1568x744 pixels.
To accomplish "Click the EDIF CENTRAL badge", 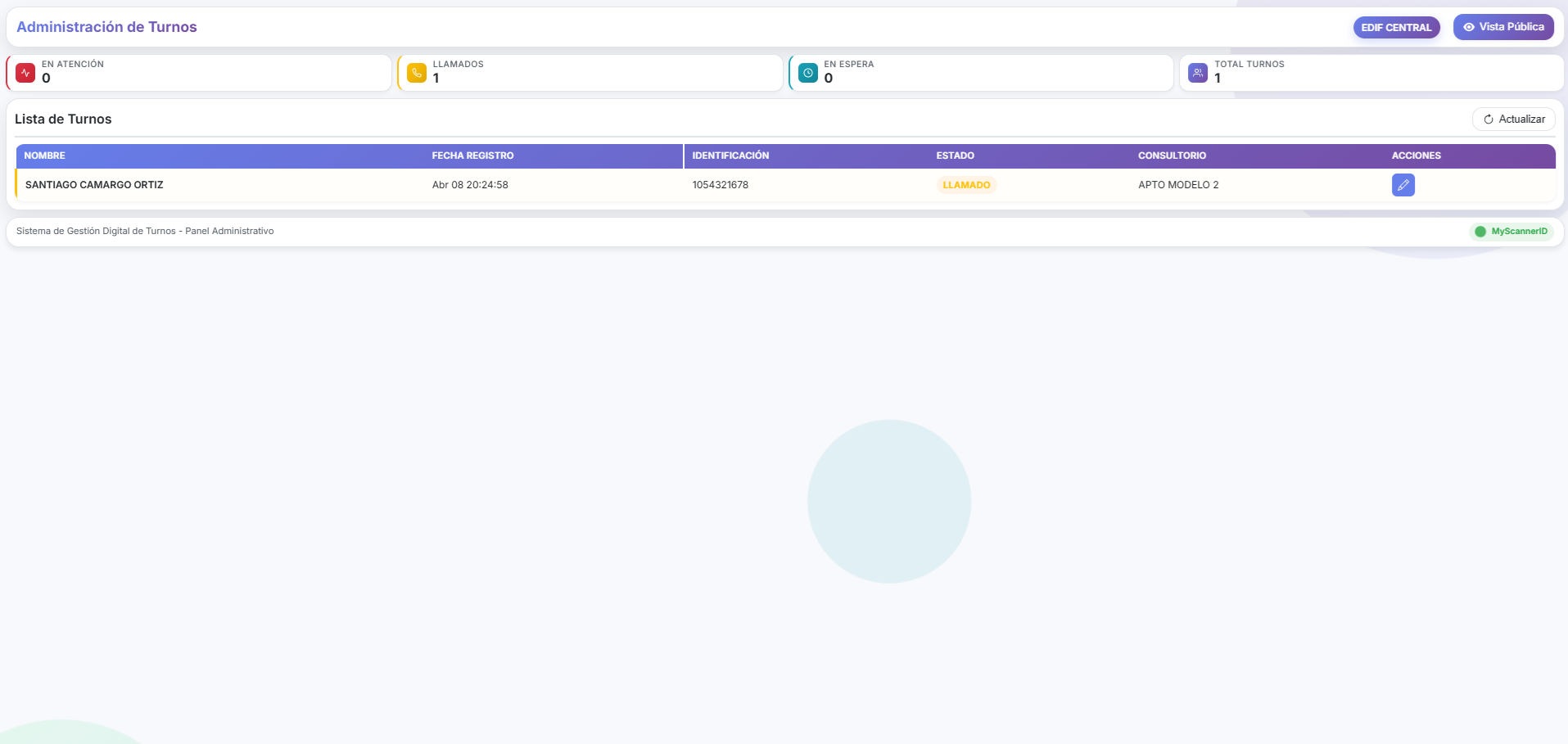I will (x=1396, y=28).
